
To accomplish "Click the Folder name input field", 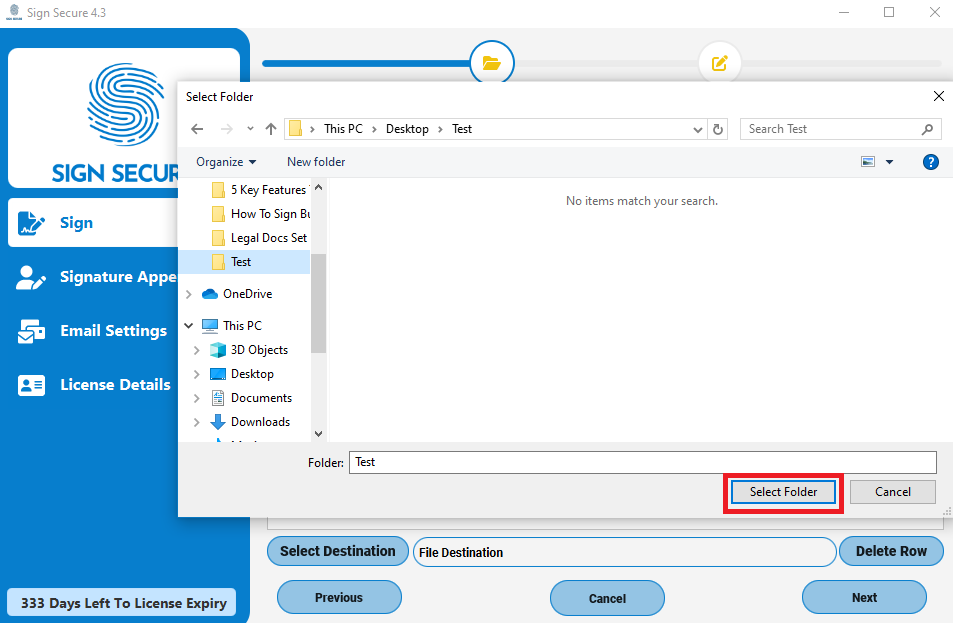I will [642, 463].
